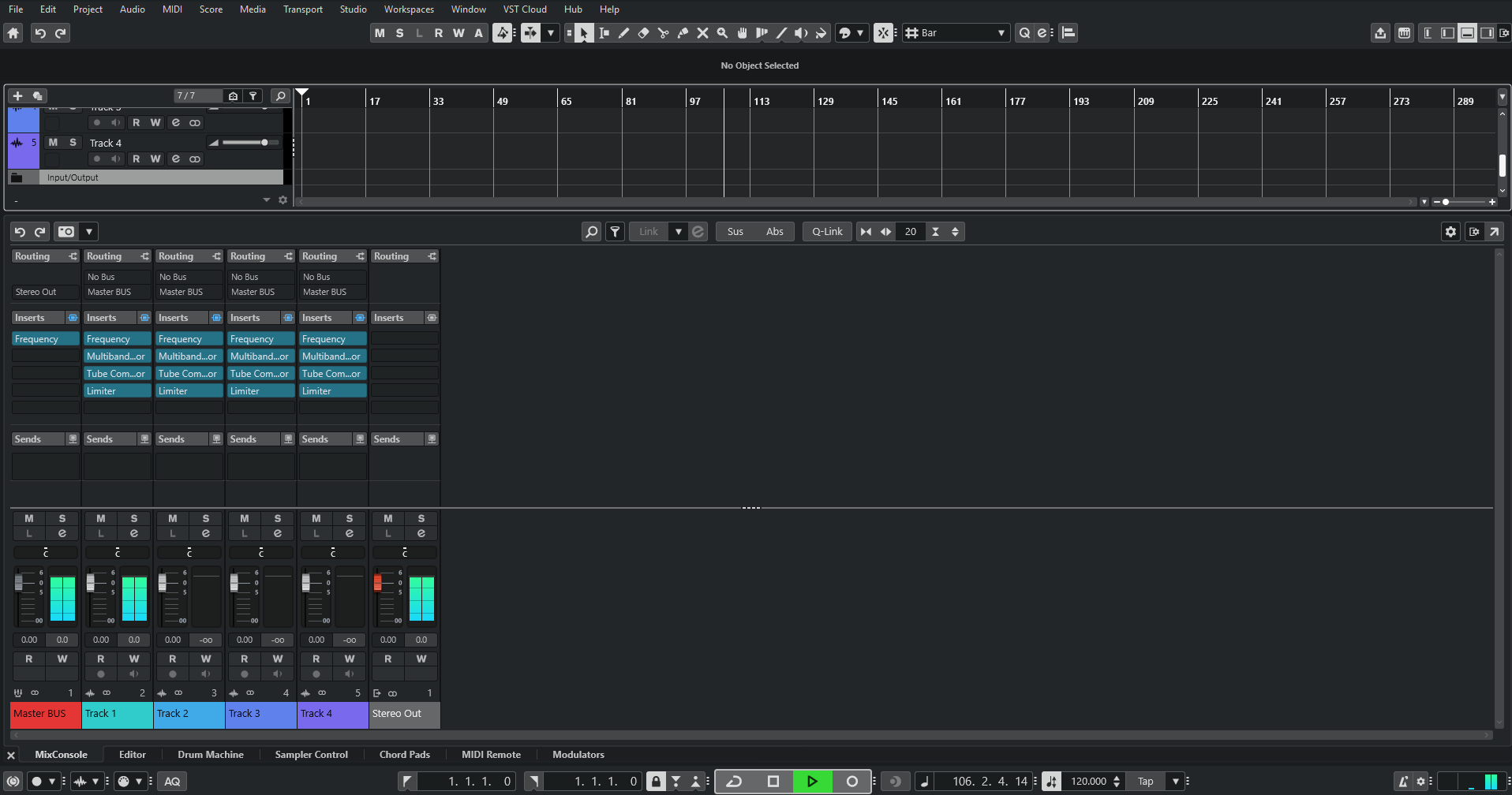1512x795 pixels.
Task: Select the Zoom tool in the toolbar
Action: coord(722,33)
